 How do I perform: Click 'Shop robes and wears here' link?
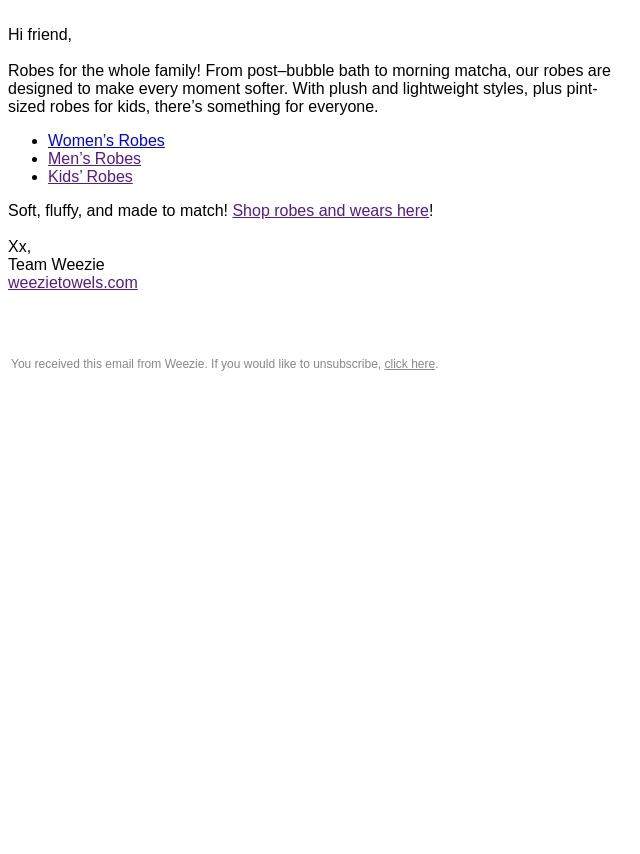click(x=331, y=211)
